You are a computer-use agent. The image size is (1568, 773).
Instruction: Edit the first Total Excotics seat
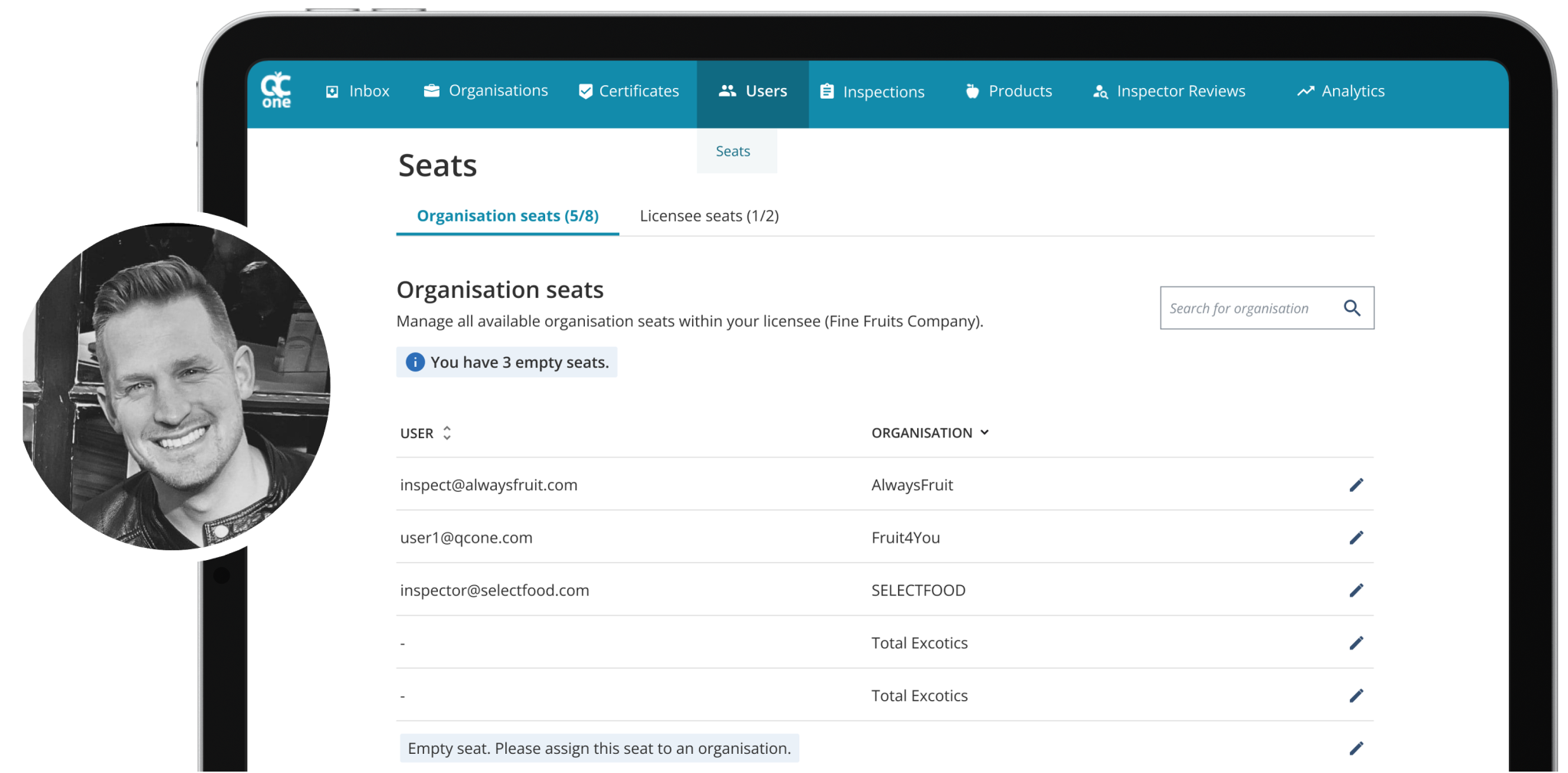[1356, 644]
